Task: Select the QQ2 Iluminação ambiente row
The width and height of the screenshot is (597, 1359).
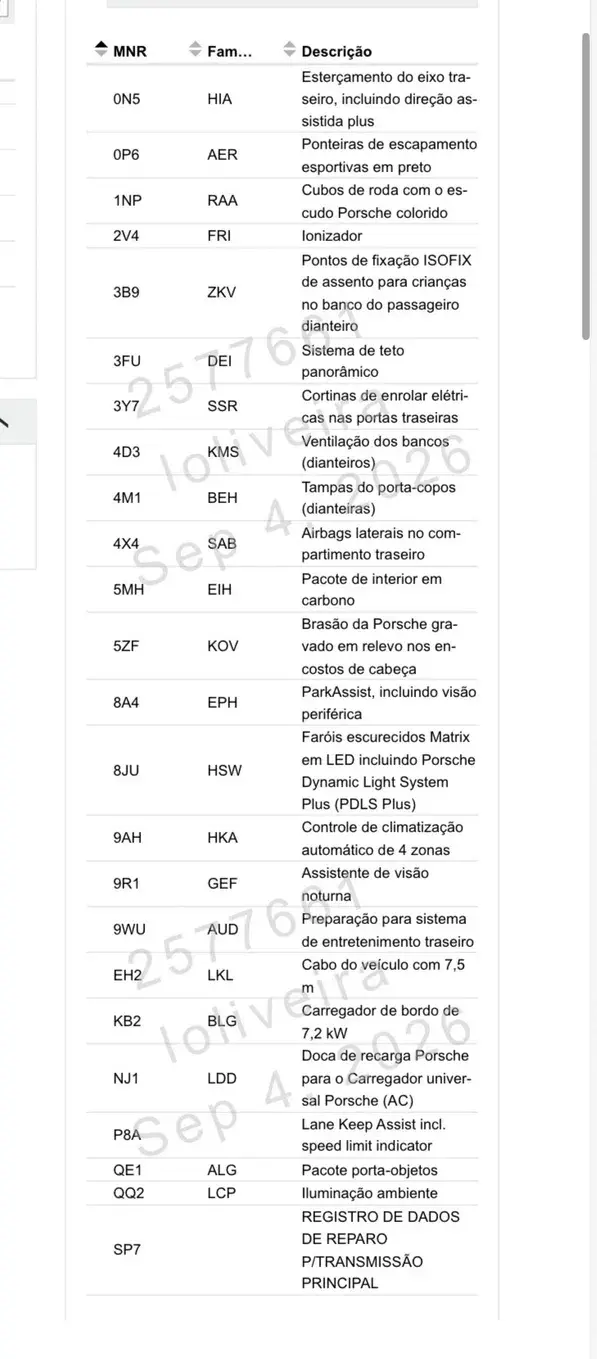Action: pyautogui.click(x=282, y=1193)
